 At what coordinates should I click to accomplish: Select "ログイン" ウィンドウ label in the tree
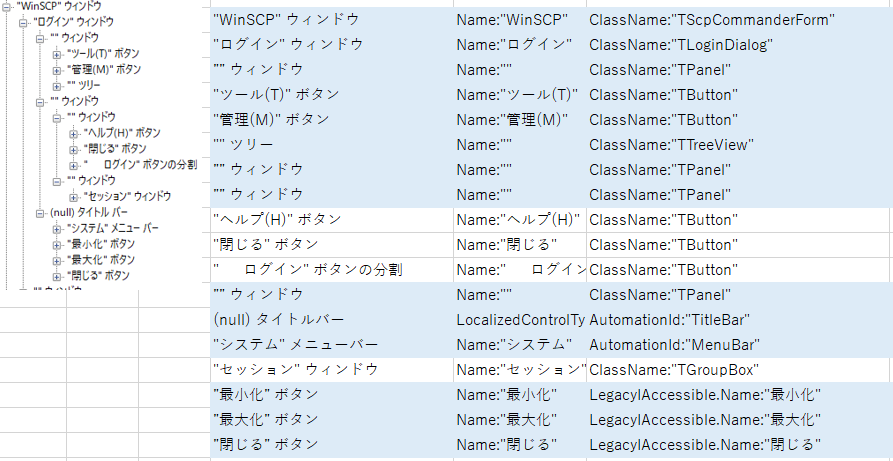tap(73, 22)
